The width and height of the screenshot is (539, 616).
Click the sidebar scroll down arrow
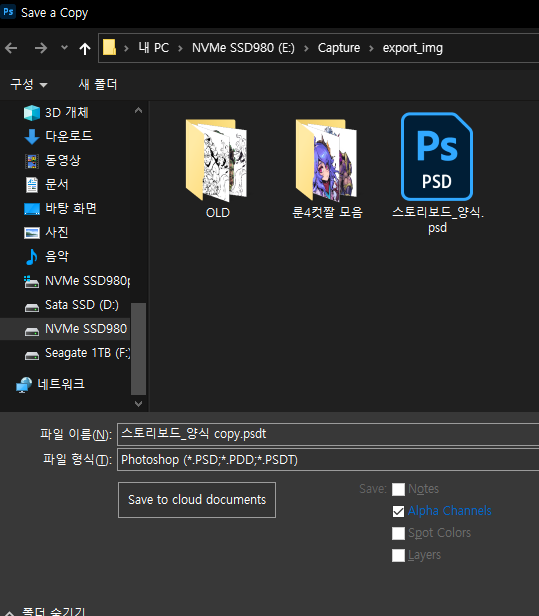(x=138, y=403)
